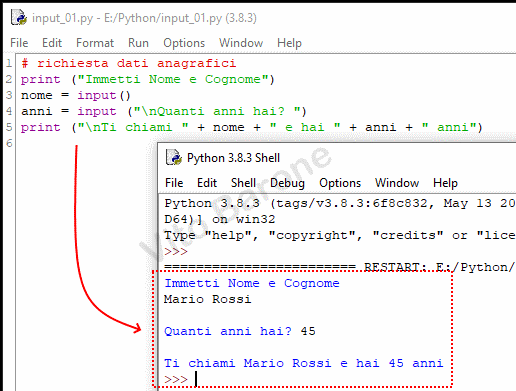
Task: Click the Python Shell window icon
Action: pos(174,157)
